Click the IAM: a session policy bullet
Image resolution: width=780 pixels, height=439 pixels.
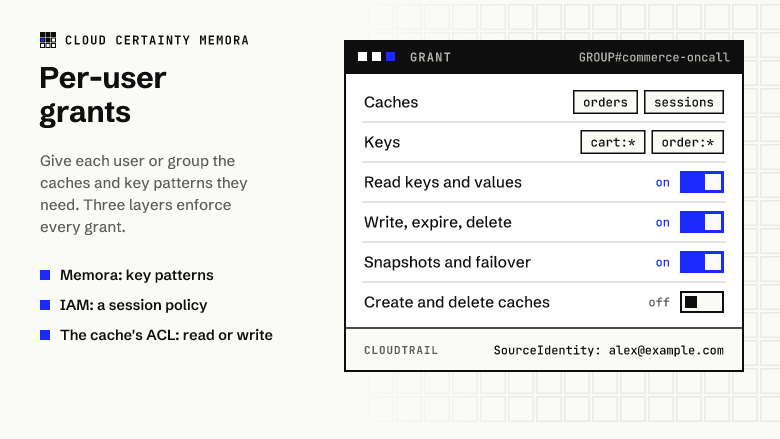point(133,305)
